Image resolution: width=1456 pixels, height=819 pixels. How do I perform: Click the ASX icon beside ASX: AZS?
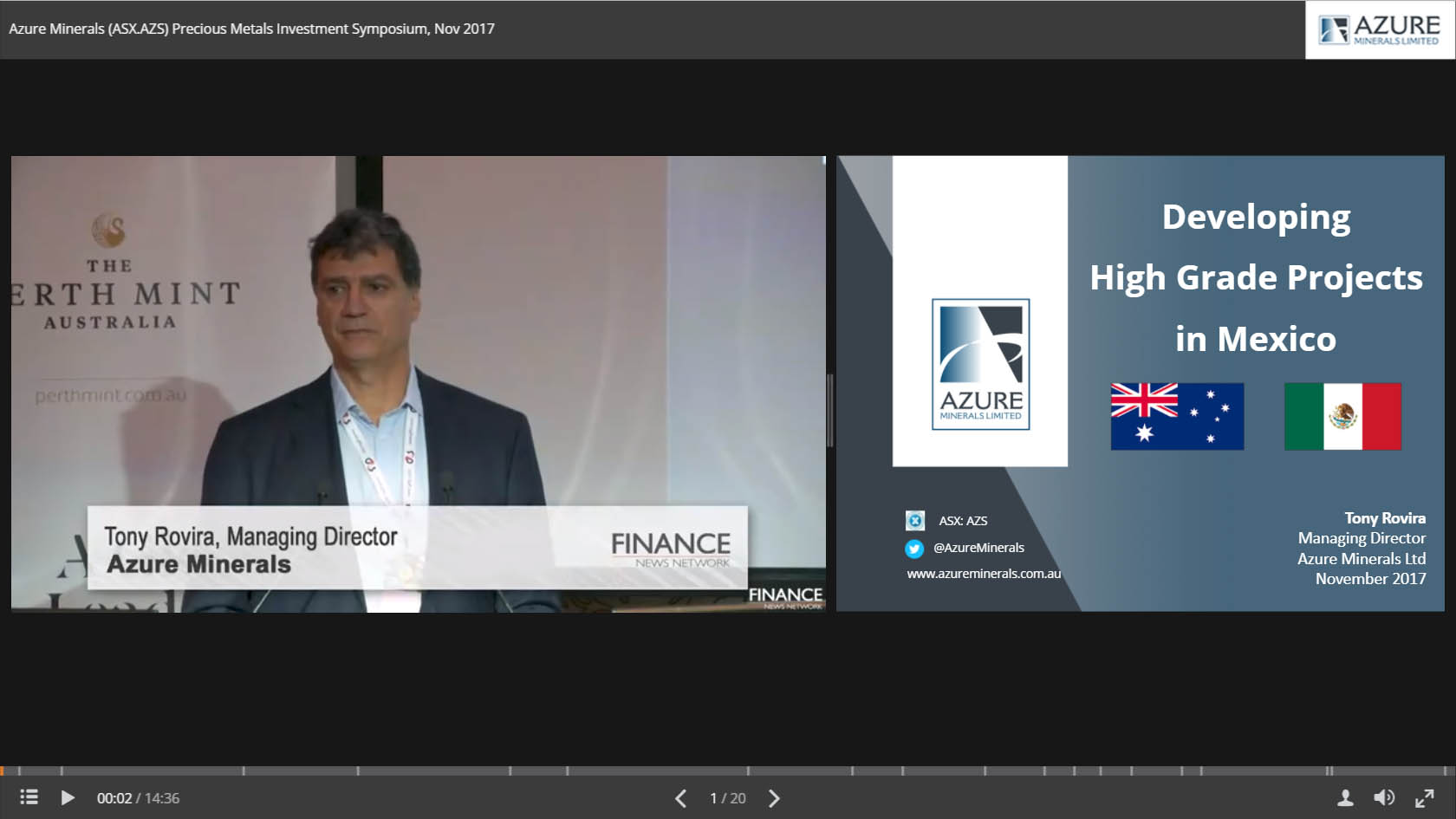pyautogui.click(x=914, y=520)
